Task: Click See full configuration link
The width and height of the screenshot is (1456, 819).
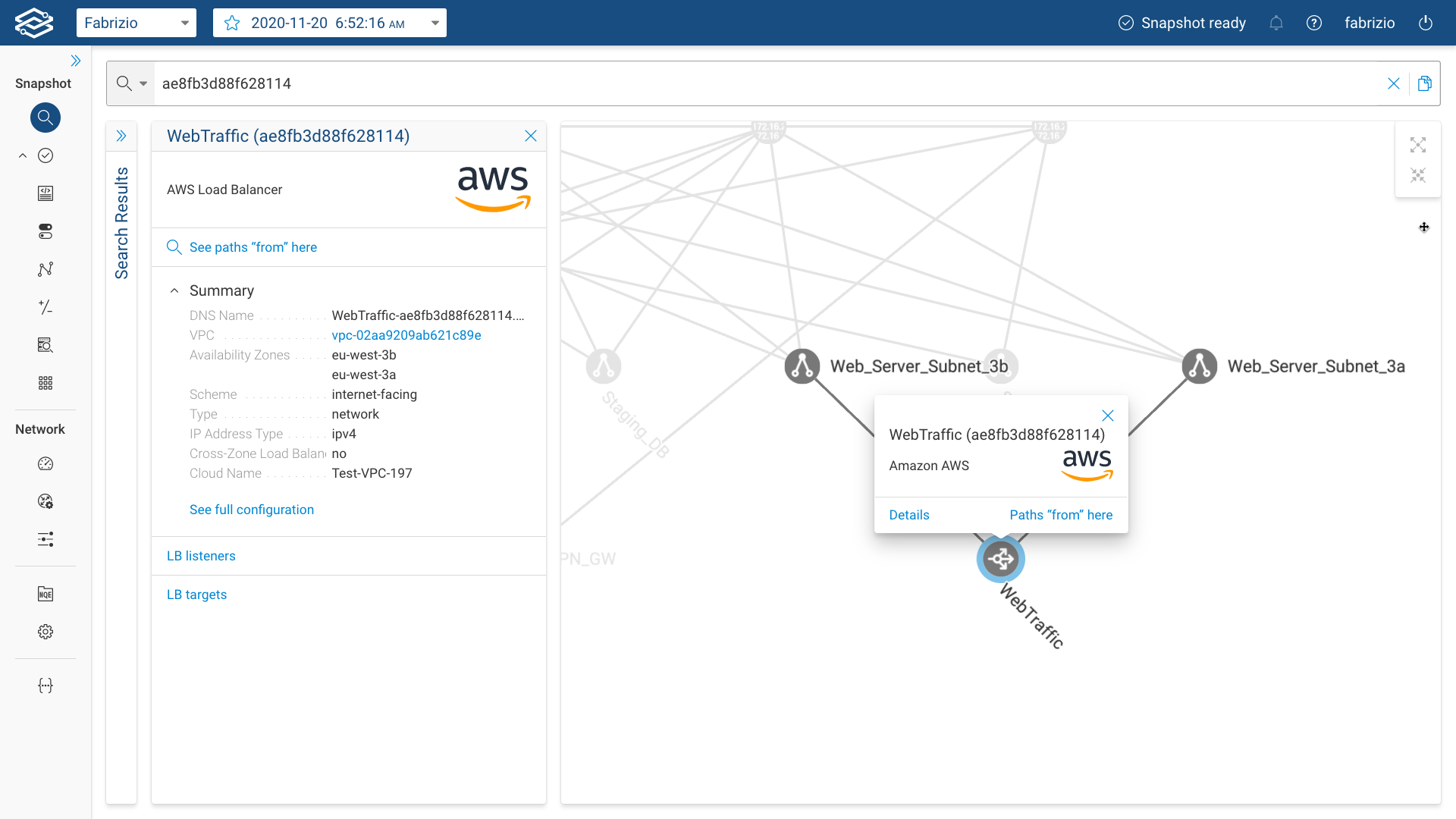Action: pyautogui.click(x=252, y=509)
